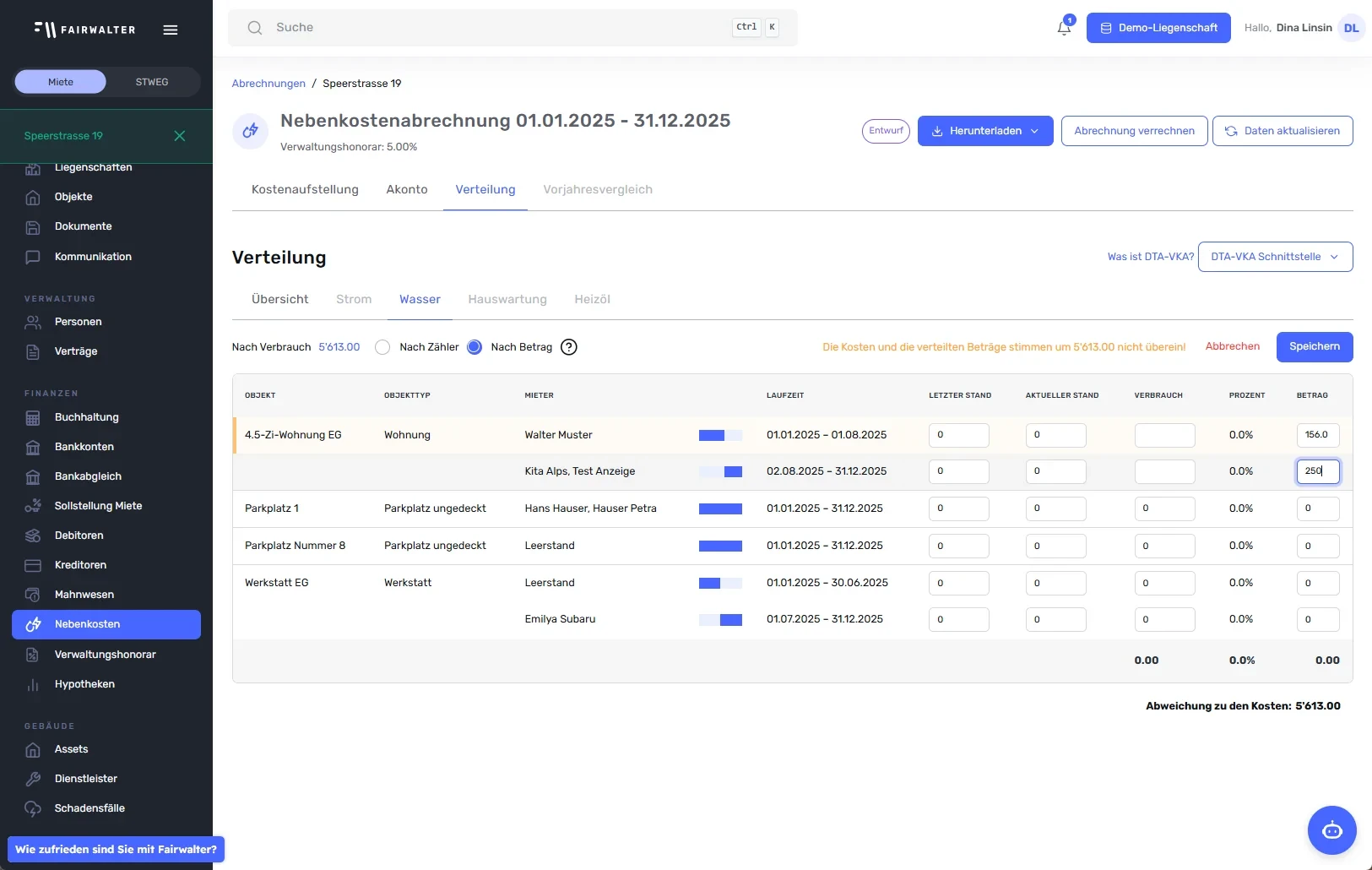Open the Herunterladen dropdown
This screenshot has width=1372, height=870.
985,131
